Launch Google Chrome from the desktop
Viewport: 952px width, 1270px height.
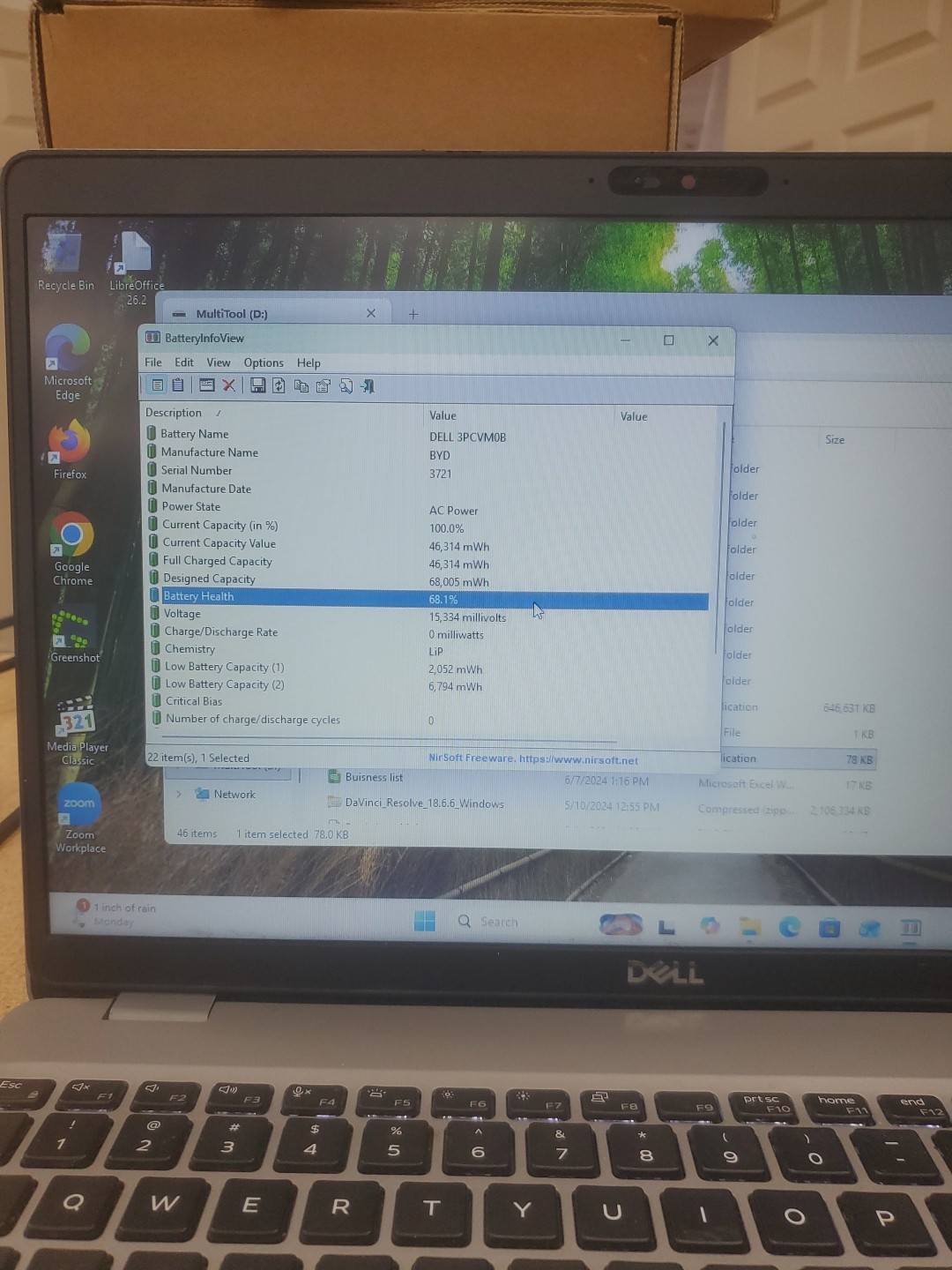71,549
